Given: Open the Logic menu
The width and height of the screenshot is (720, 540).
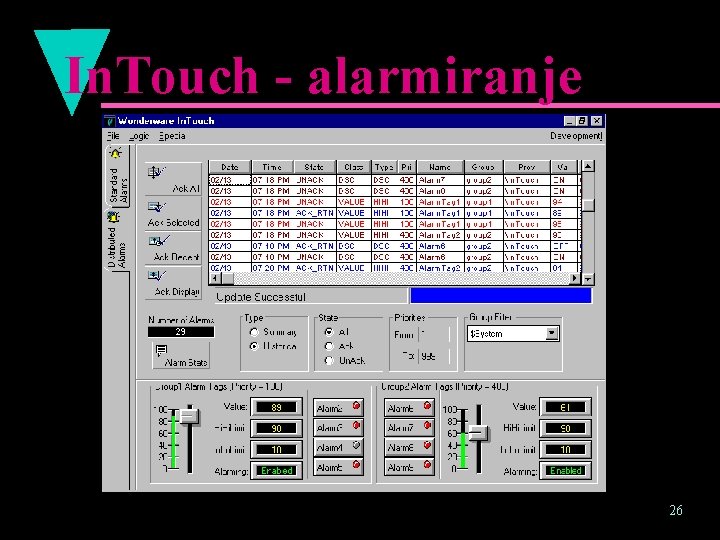Looking at the screenshot, I should (139, 136).
